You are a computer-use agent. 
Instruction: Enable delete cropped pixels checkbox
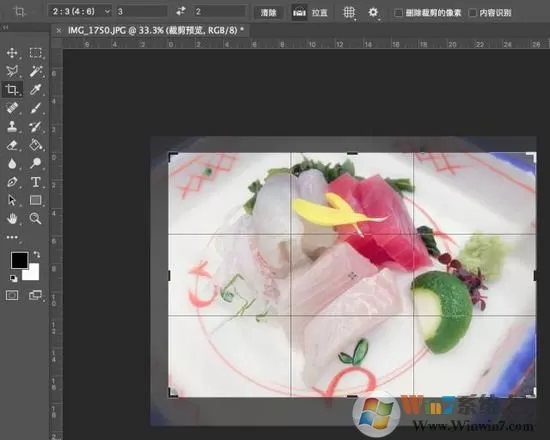398,13
